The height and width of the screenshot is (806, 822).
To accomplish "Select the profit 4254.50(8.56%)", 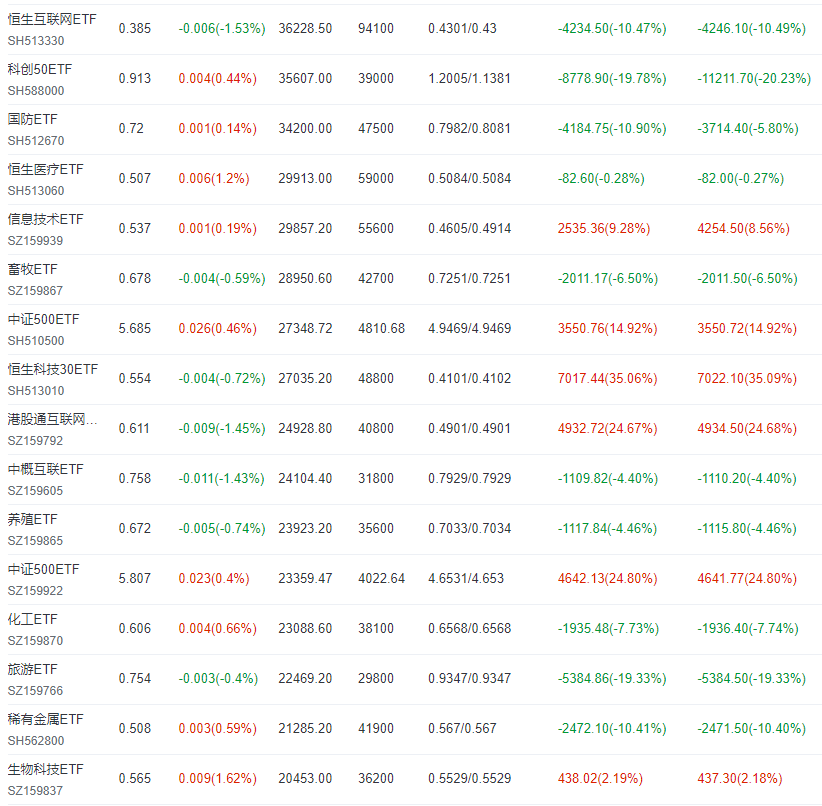I will coord(743,229).
